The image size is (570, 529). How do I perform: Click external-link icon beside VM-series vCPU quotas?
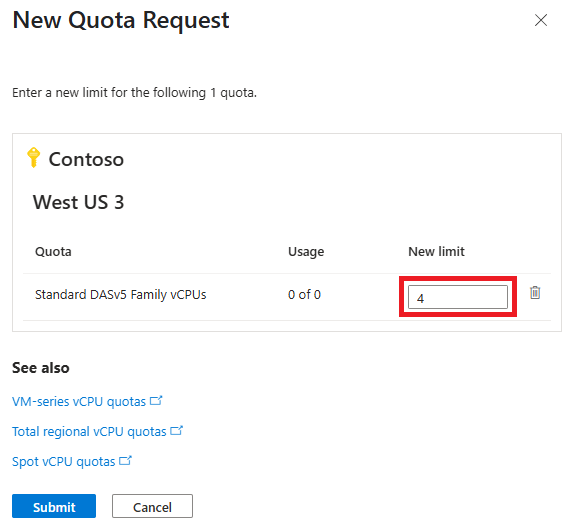point(156,401)
